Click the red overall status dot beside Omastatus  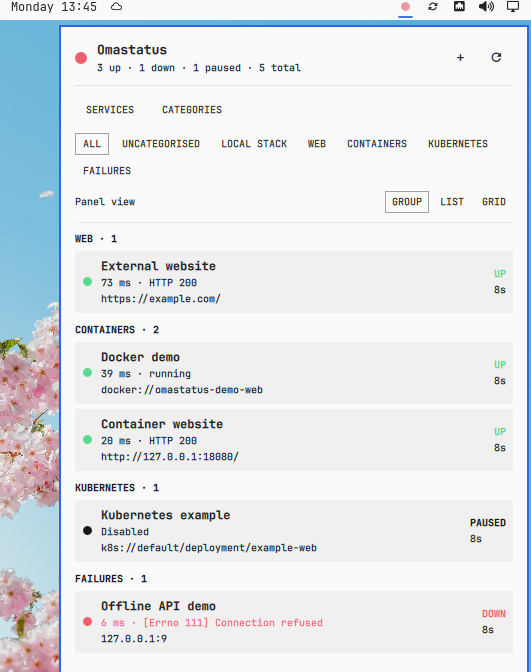pos(81,58)
